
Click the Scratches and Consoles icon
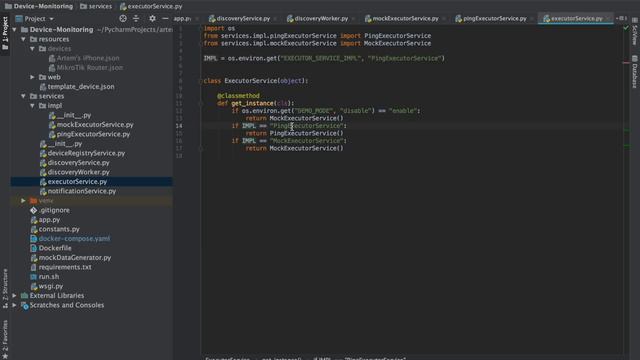(x=24, y=305)
